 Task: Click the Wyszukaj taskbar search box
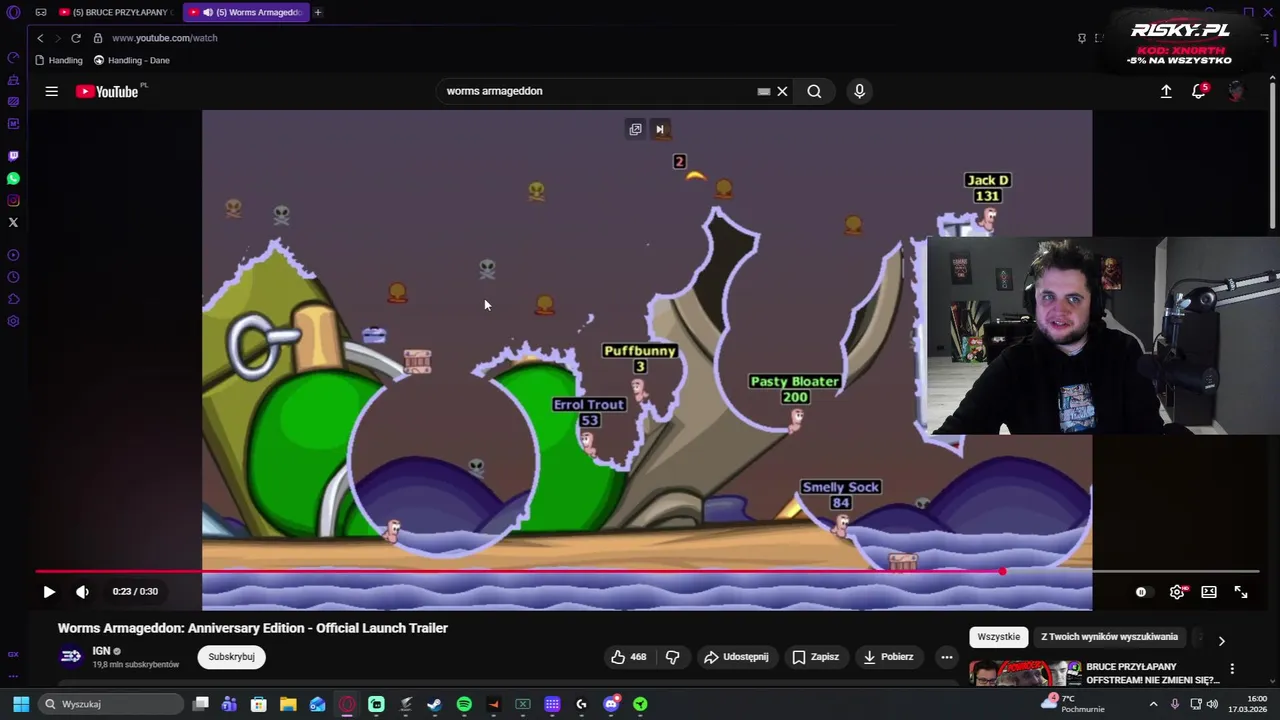(x=110, y=704)
